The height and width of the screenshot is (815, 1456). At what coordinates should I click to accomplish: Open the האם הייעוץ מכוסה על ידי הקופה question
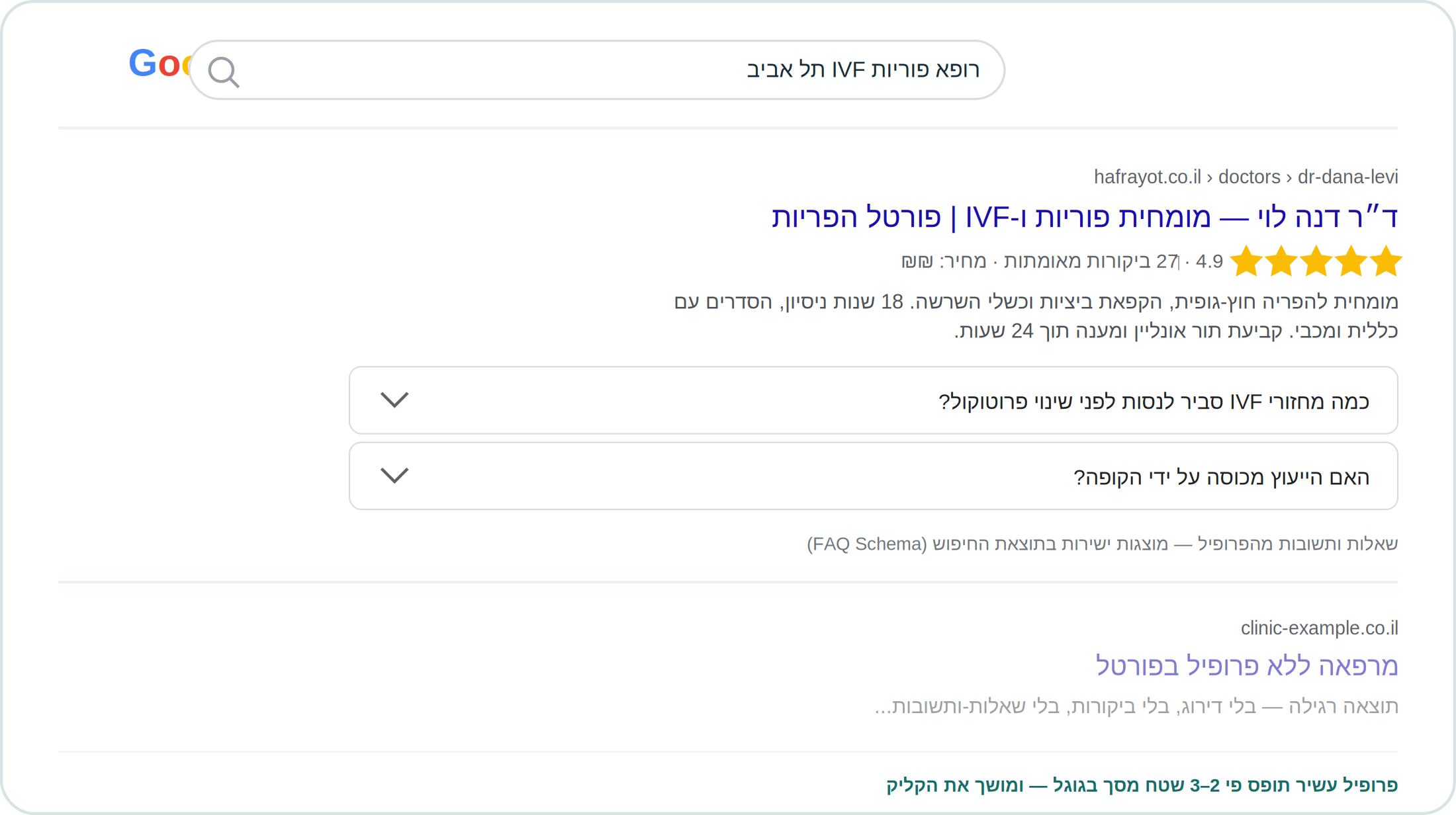(873, 476)
